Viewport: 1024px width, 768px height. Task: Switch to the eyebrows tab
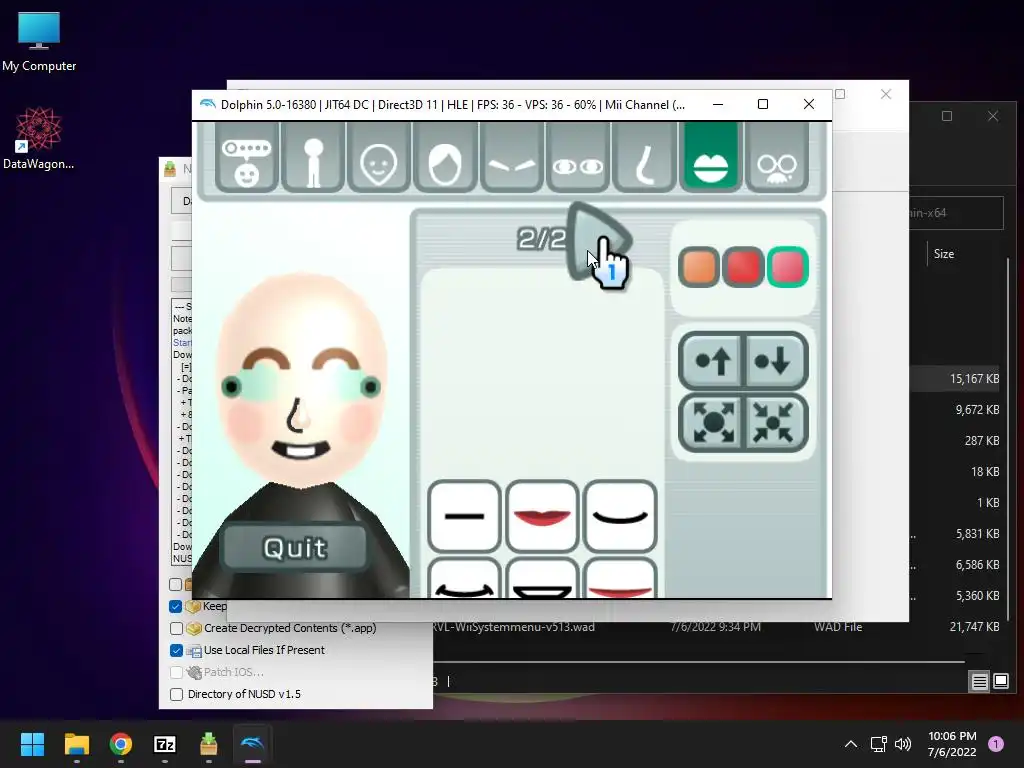[511, 157]
